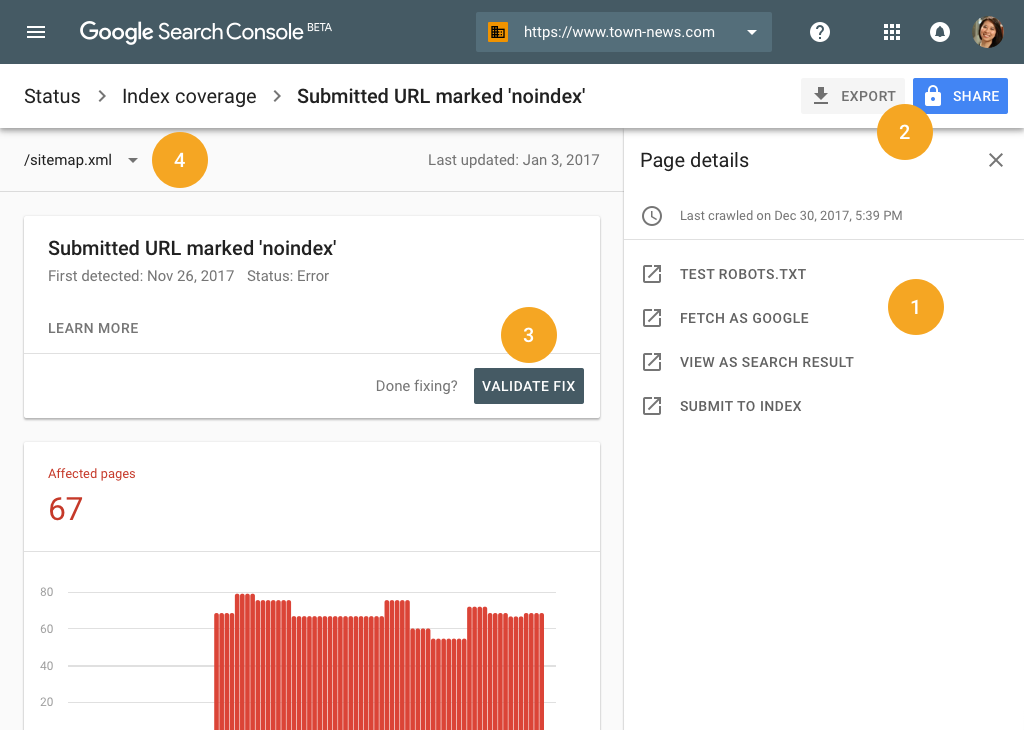Click the external link icon beside SUBMIT TO INDEX
Screen dimensions: 1024x730
pos(652,406)
